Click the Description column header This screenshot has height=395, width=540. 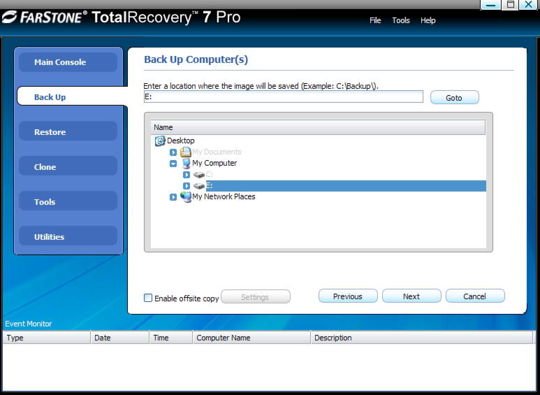[422, 338]
